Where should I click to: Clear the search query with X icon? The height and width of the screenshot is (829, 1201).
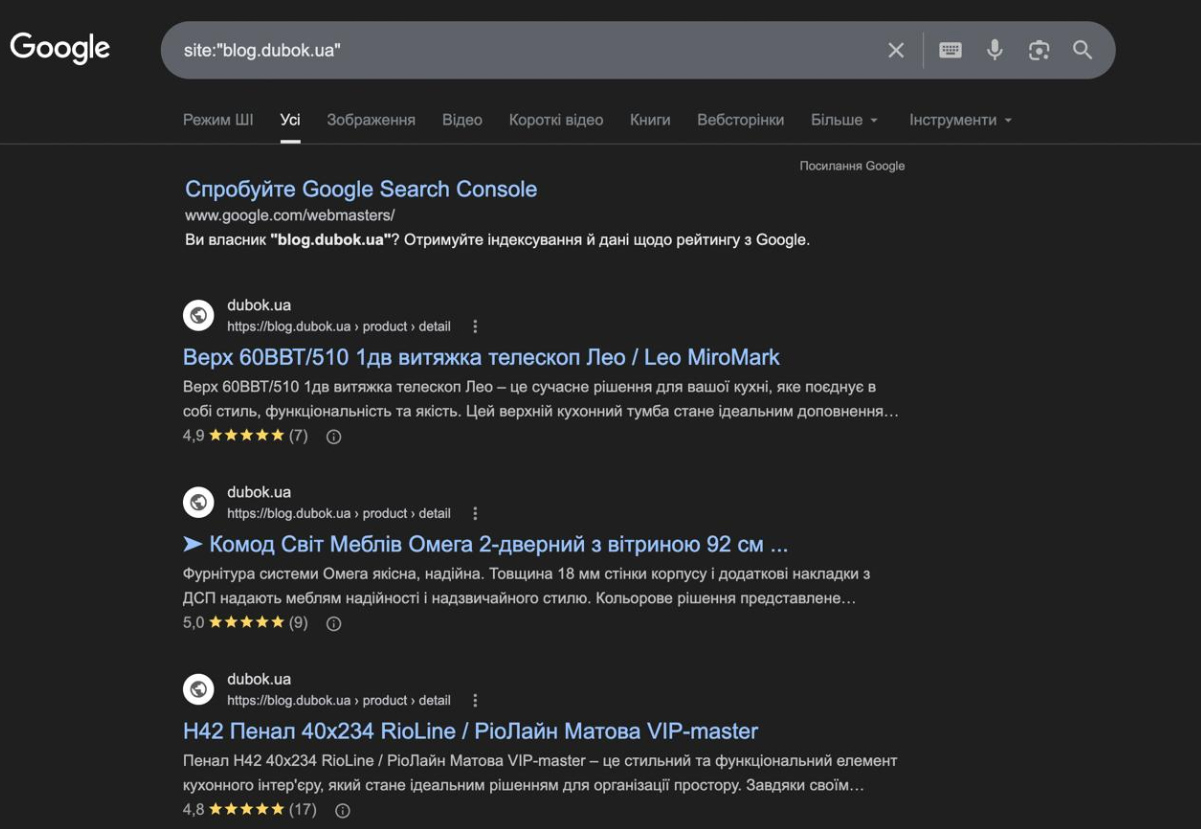tap(896, 50)
